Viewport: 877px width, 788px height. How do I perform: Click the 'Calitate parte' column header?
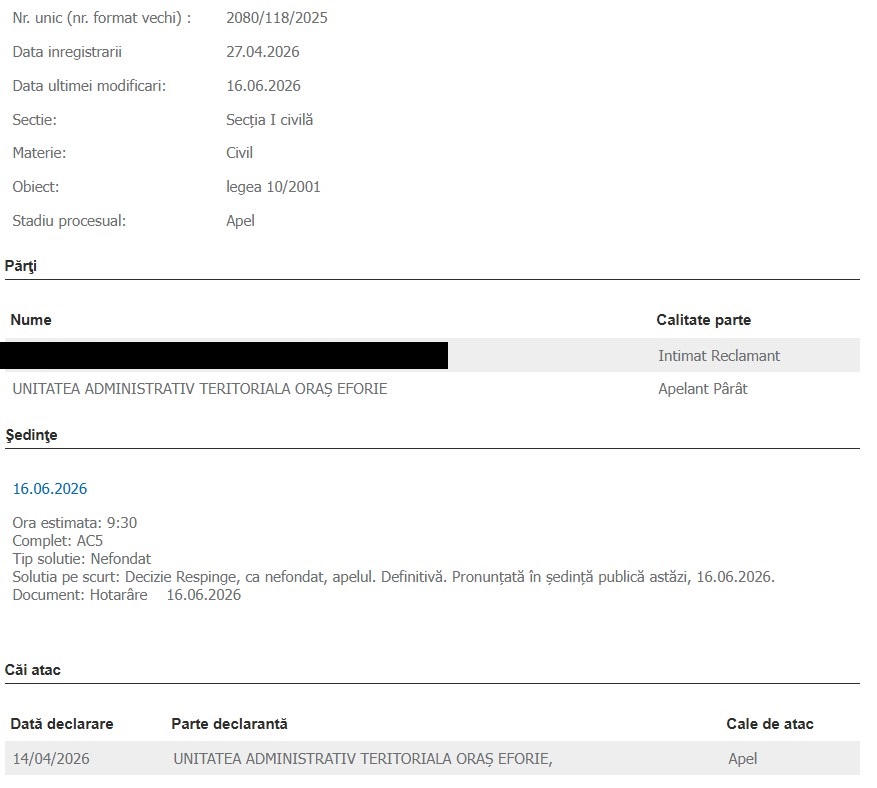704,320
